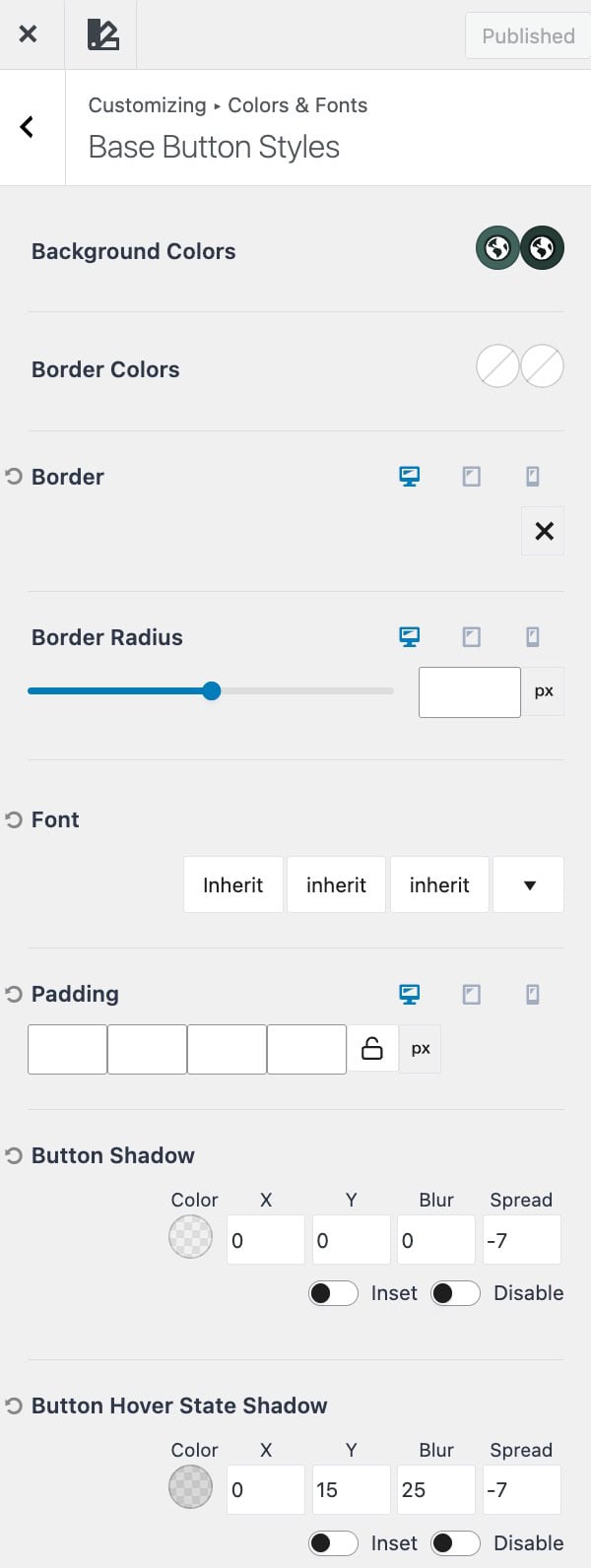This screenshot has width=591, height=1568.
Task: Click the Button Shadow Blur input field
Action: [435, 1240]
